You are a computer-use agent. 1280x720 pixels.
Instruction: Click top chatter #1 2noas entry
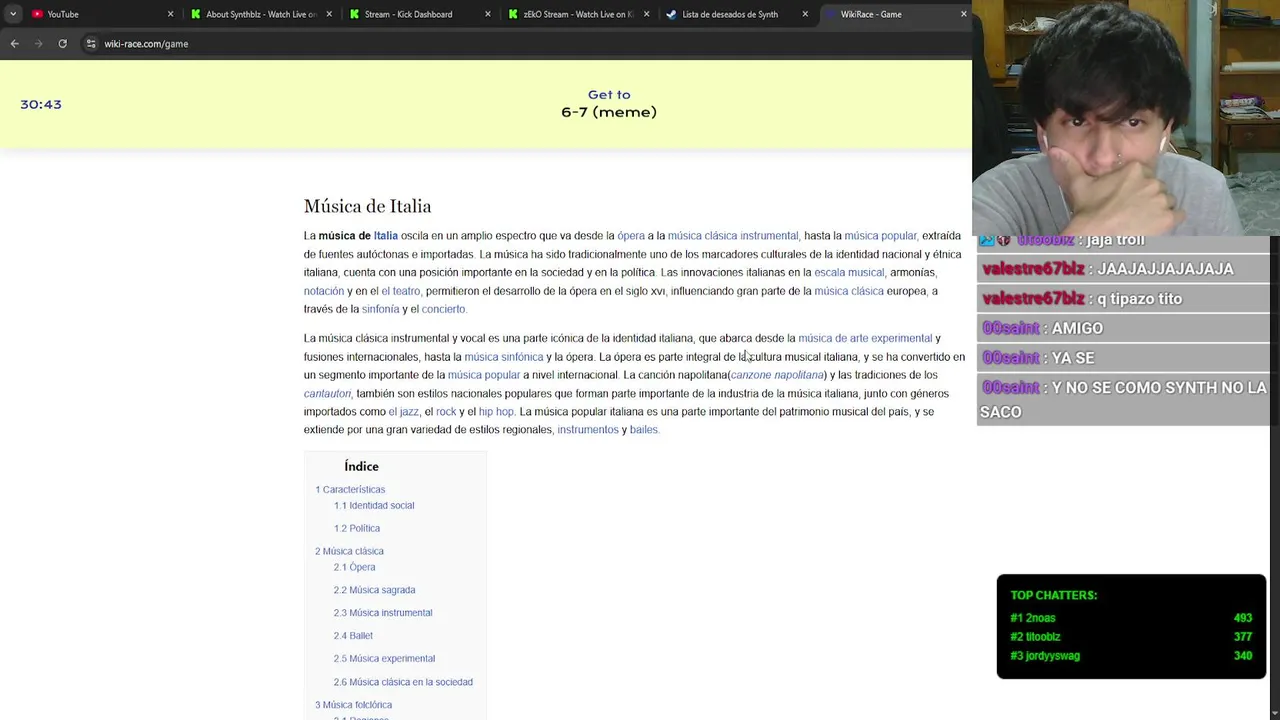coord(1131,618)
